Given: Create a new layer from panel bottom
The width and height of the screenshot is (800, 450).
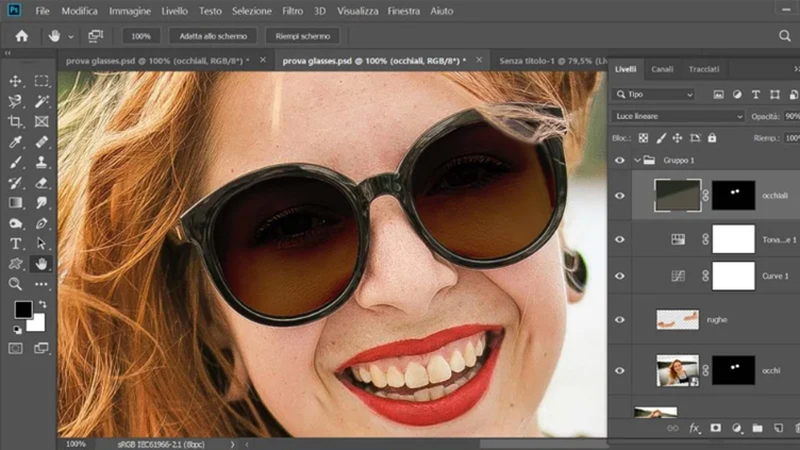Looking at the screenshot, I should click(x=778, y=428).
